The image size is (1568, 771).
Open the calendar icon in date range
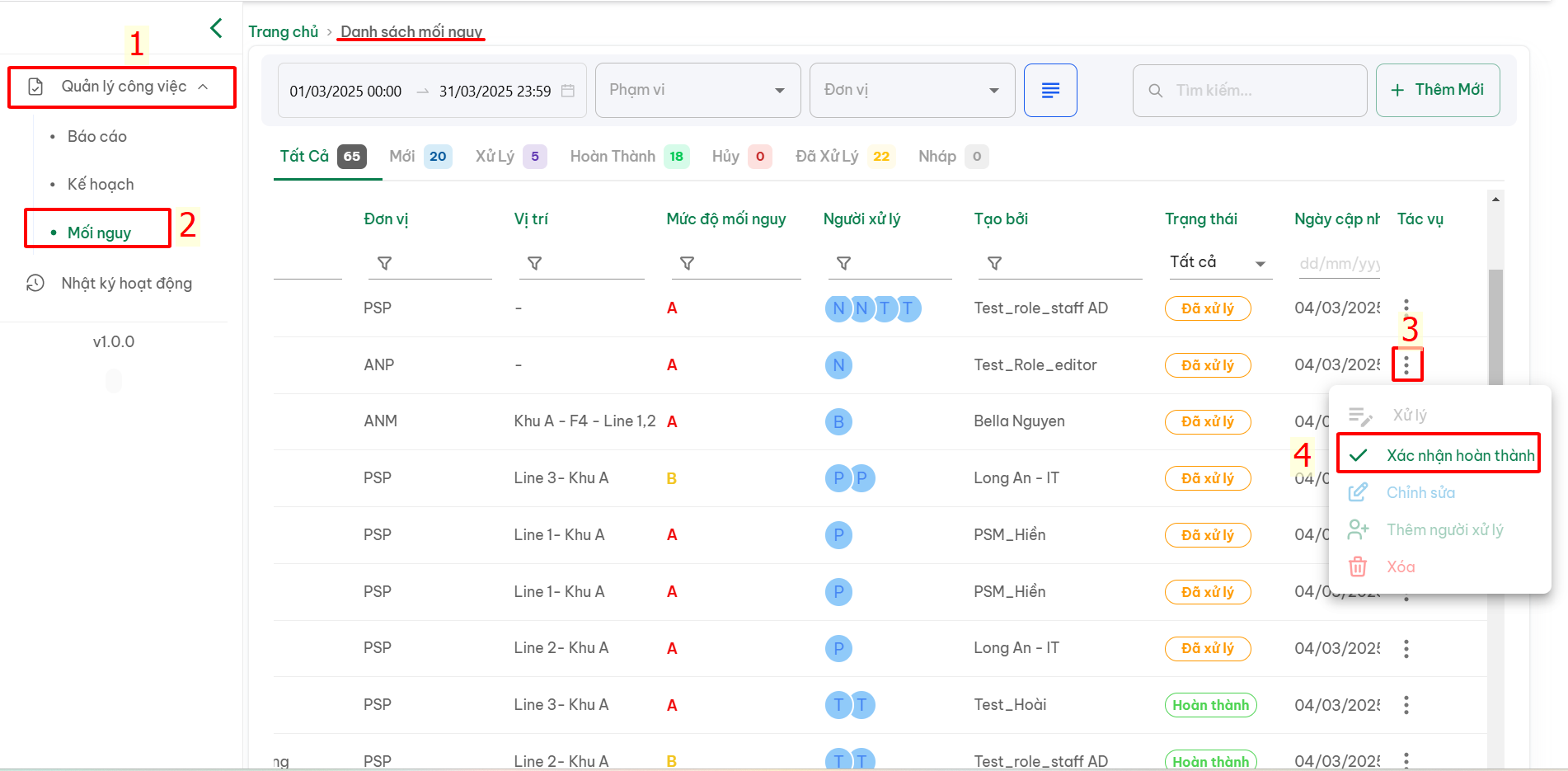(568, 91)
